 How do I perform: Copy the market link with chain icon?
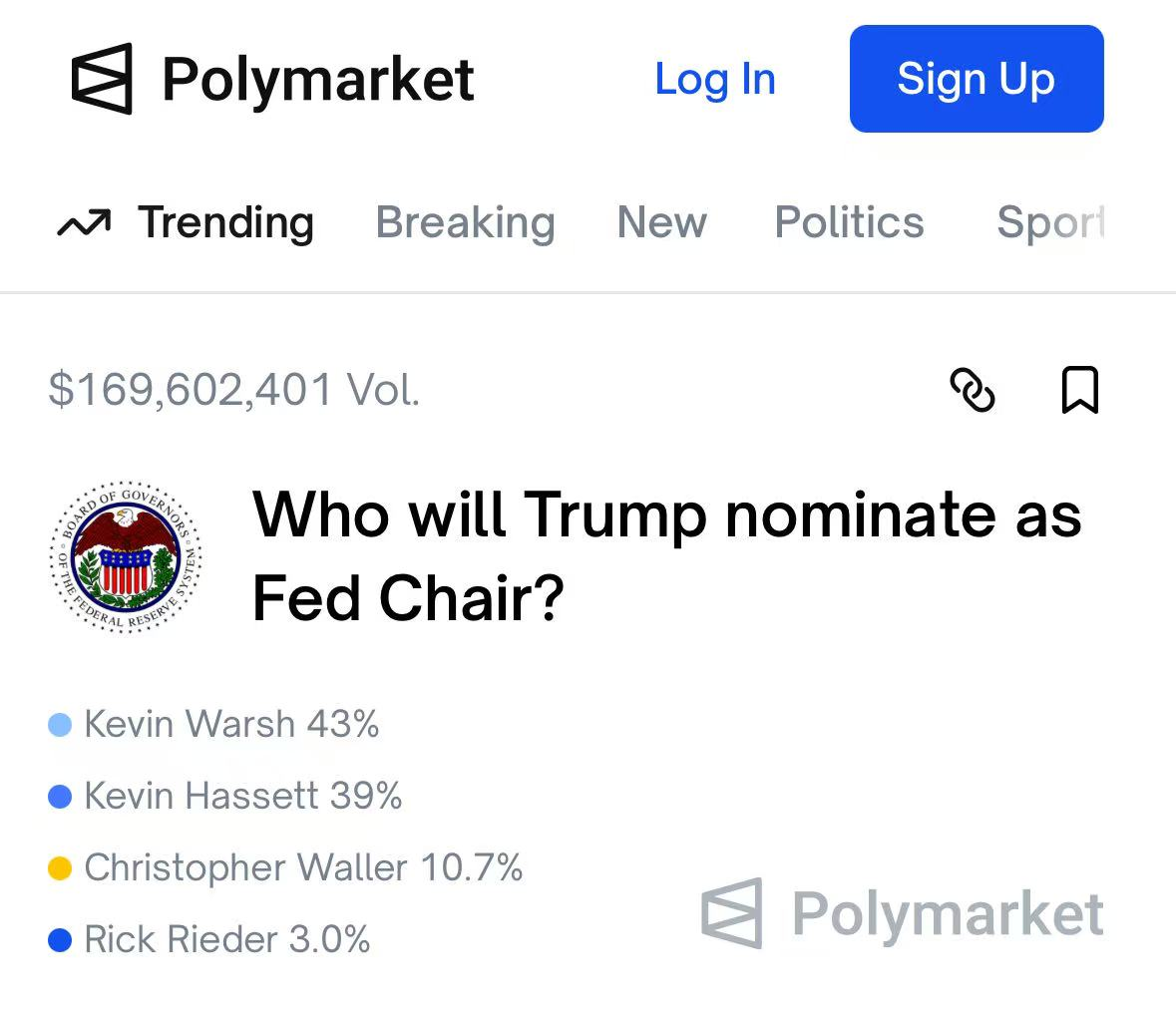(973, 390)
